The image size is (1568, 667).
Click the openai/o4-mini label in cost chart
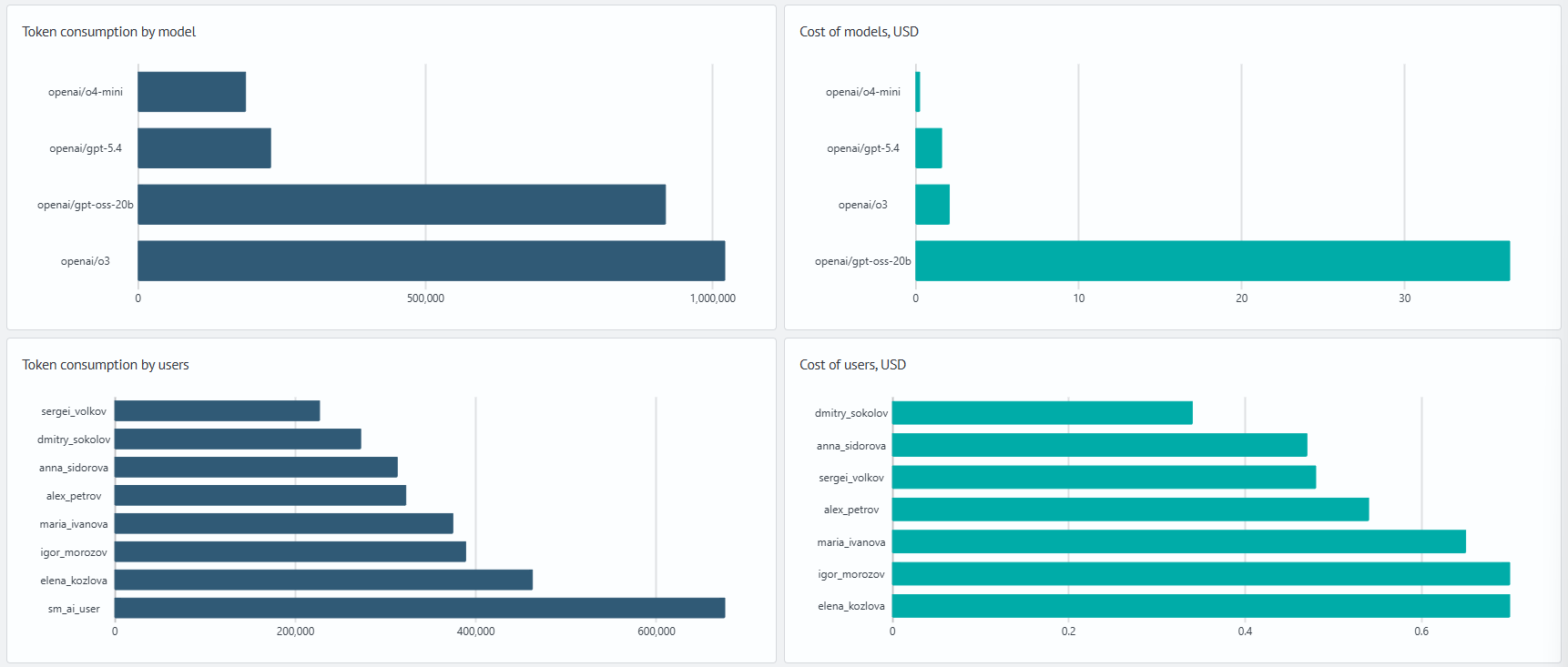863,92
